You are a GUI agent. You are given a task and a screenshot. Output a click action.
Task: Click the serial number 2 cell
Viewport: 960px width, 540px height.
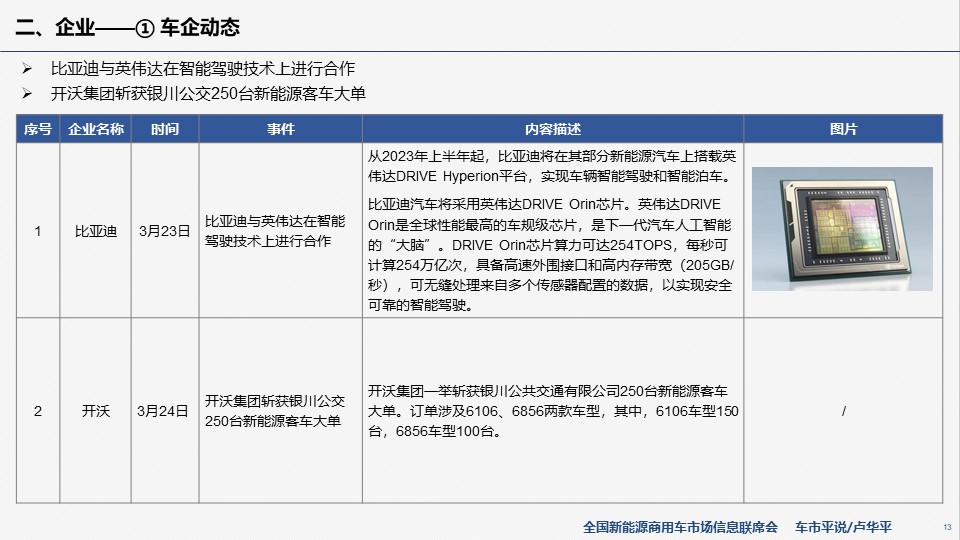(38, 411)
